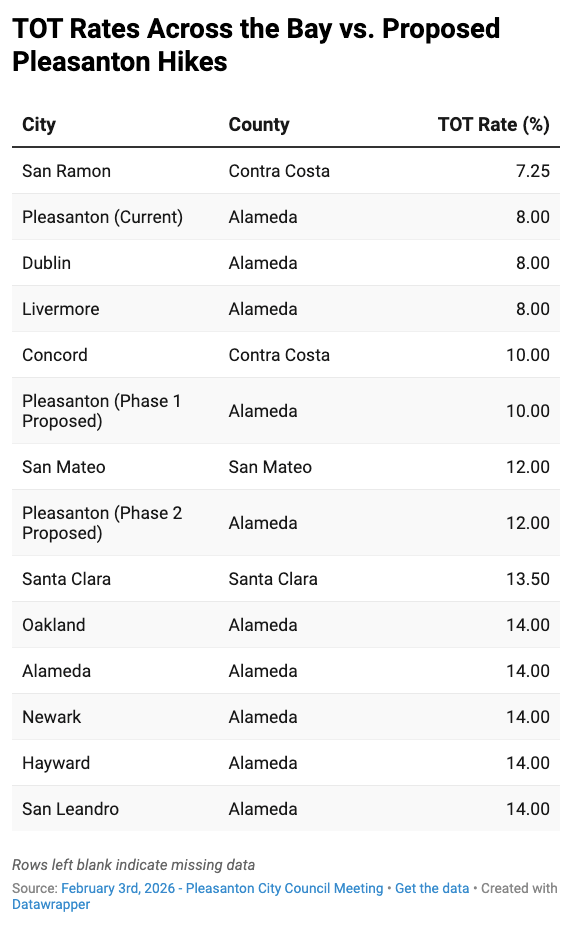Click the City column header
The image size is (572, 925).
[x=39, y=124]
